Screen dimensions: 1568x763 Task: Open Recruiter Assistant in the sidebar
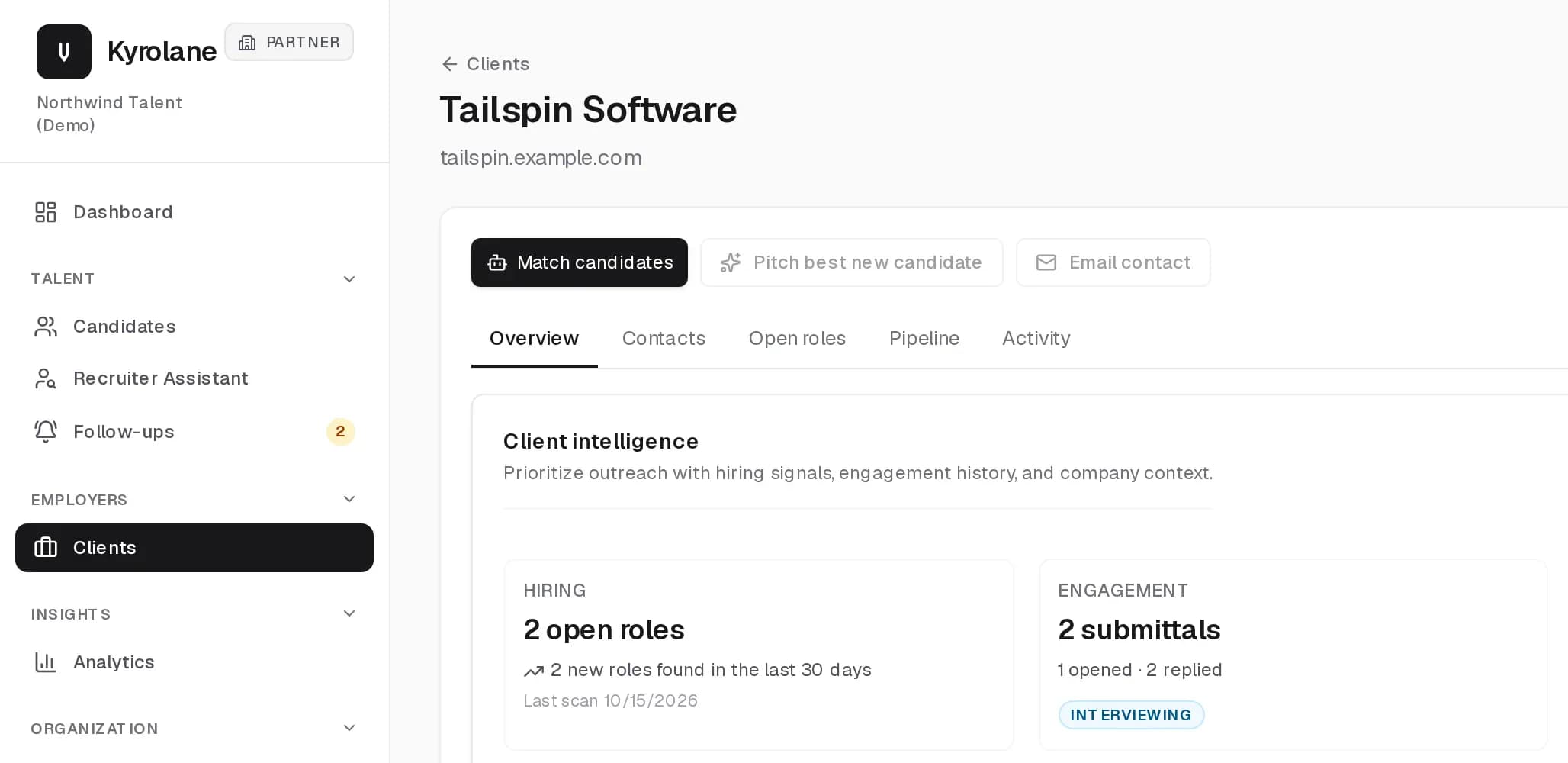pyautogui.click(x=194, y=378)
